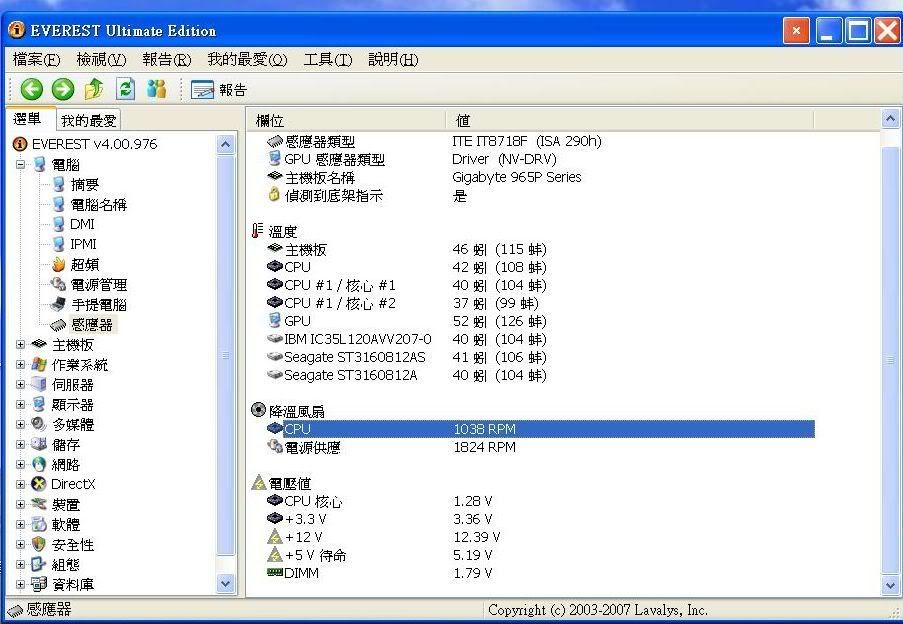903x624 pixels.
Task: Select the 感應器類型 row
Action: (541, 141)
